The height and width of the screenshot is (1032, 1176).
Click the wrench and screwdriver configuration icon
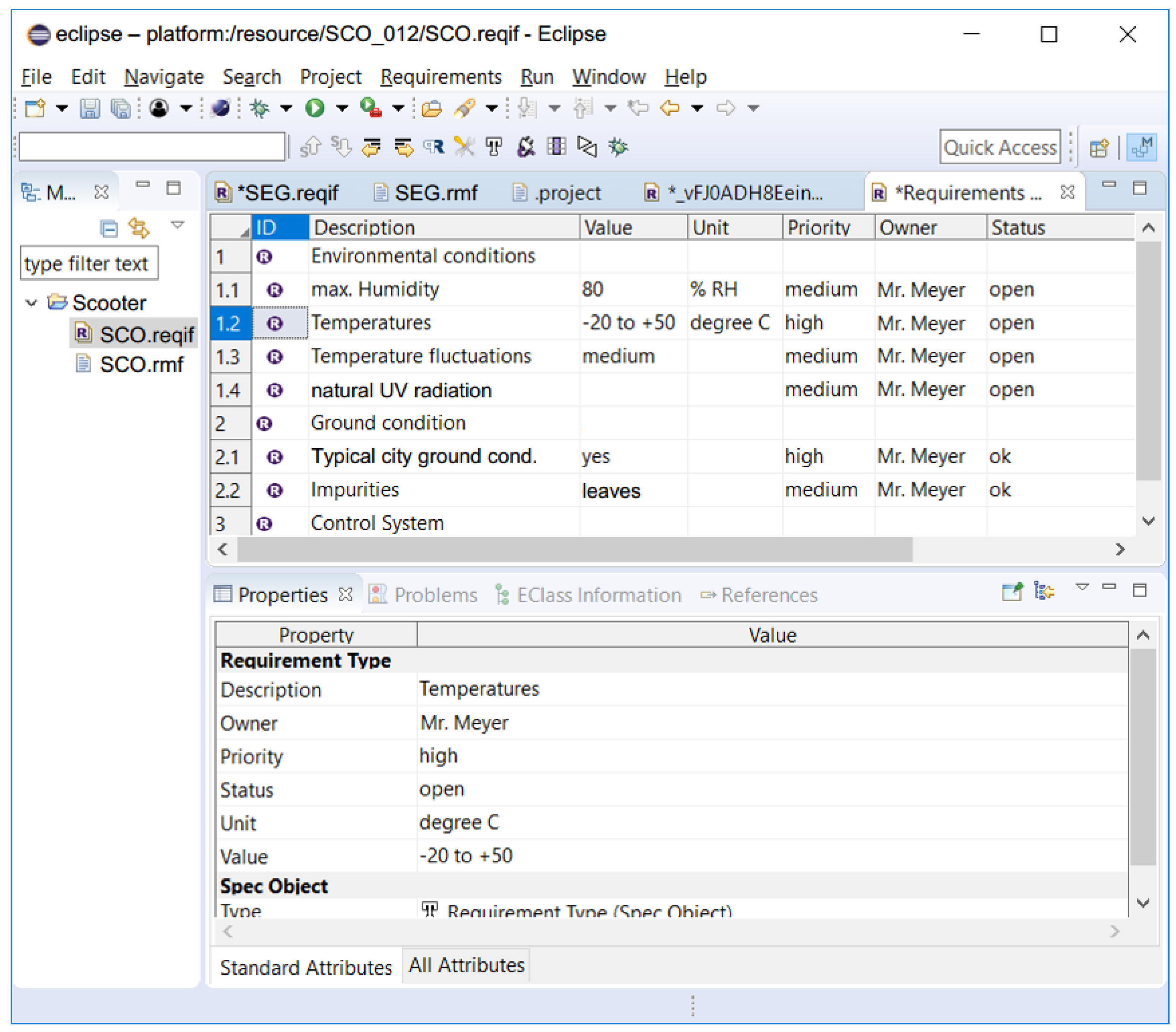tap(464, 147)
